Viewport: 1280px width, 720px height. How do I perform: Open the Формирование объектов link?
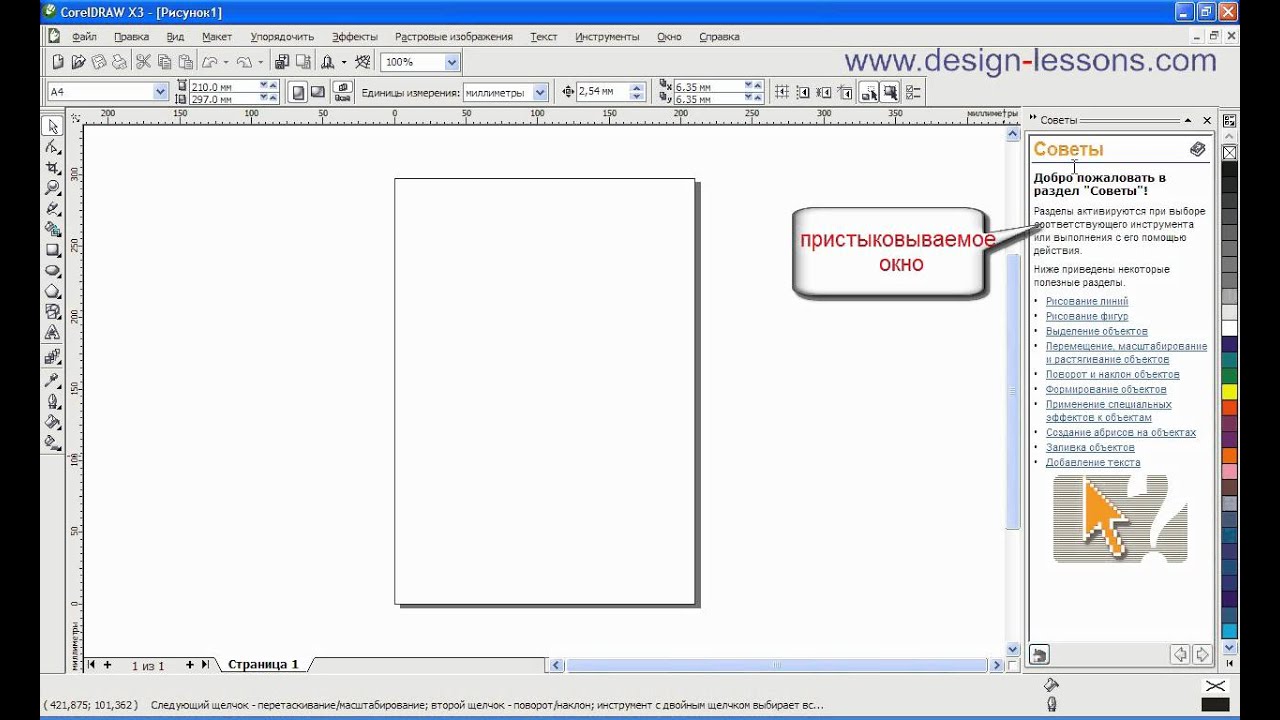tap(1106, 389)
